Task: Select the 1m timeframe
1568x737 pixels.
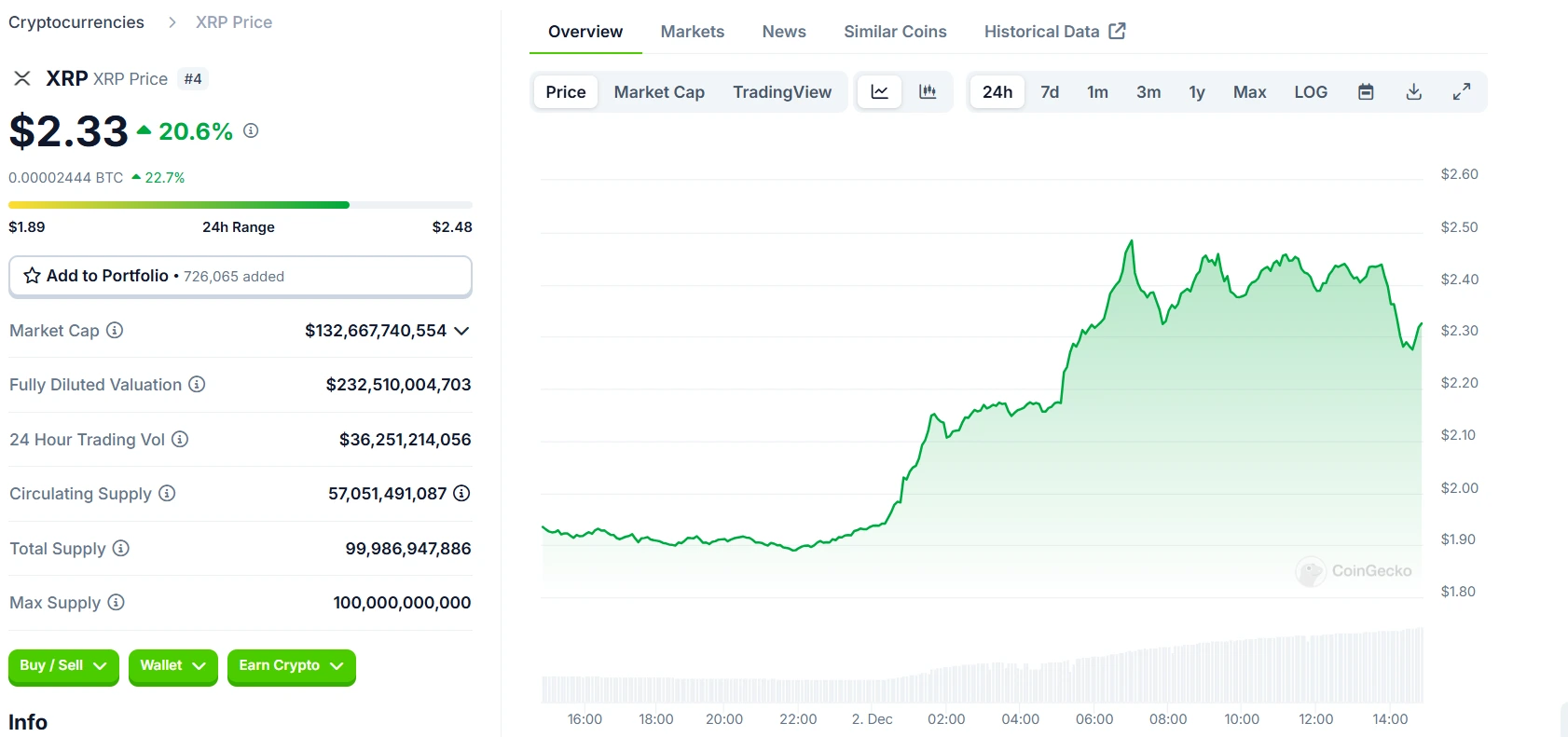Action: 1098,91
